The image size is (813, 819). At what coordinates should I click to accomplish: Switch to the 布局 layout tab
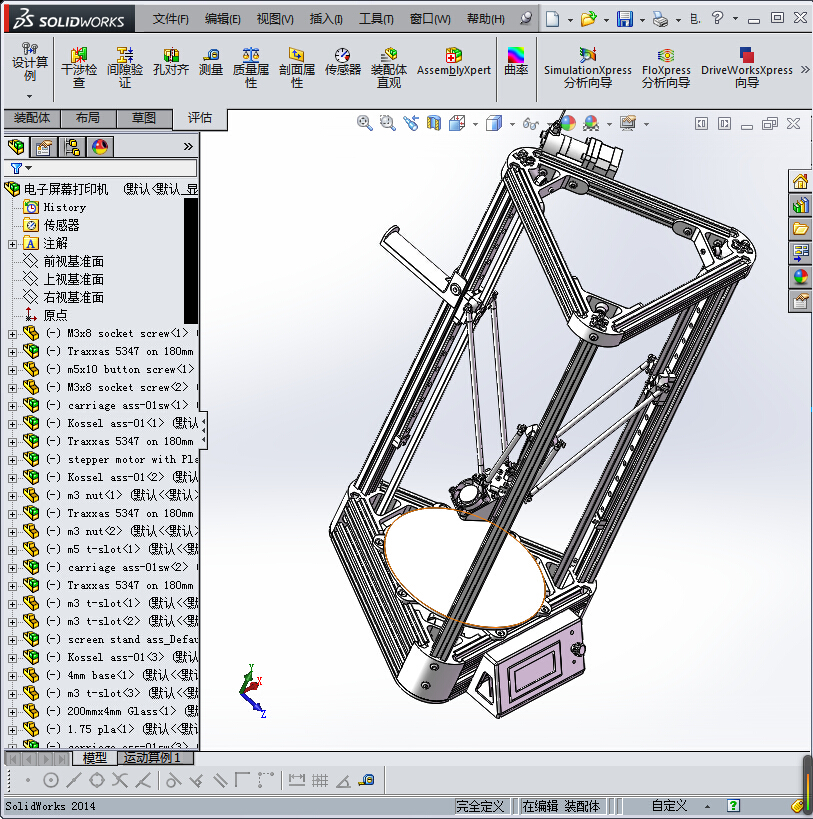pyautogui.click(x=88, y=118)
